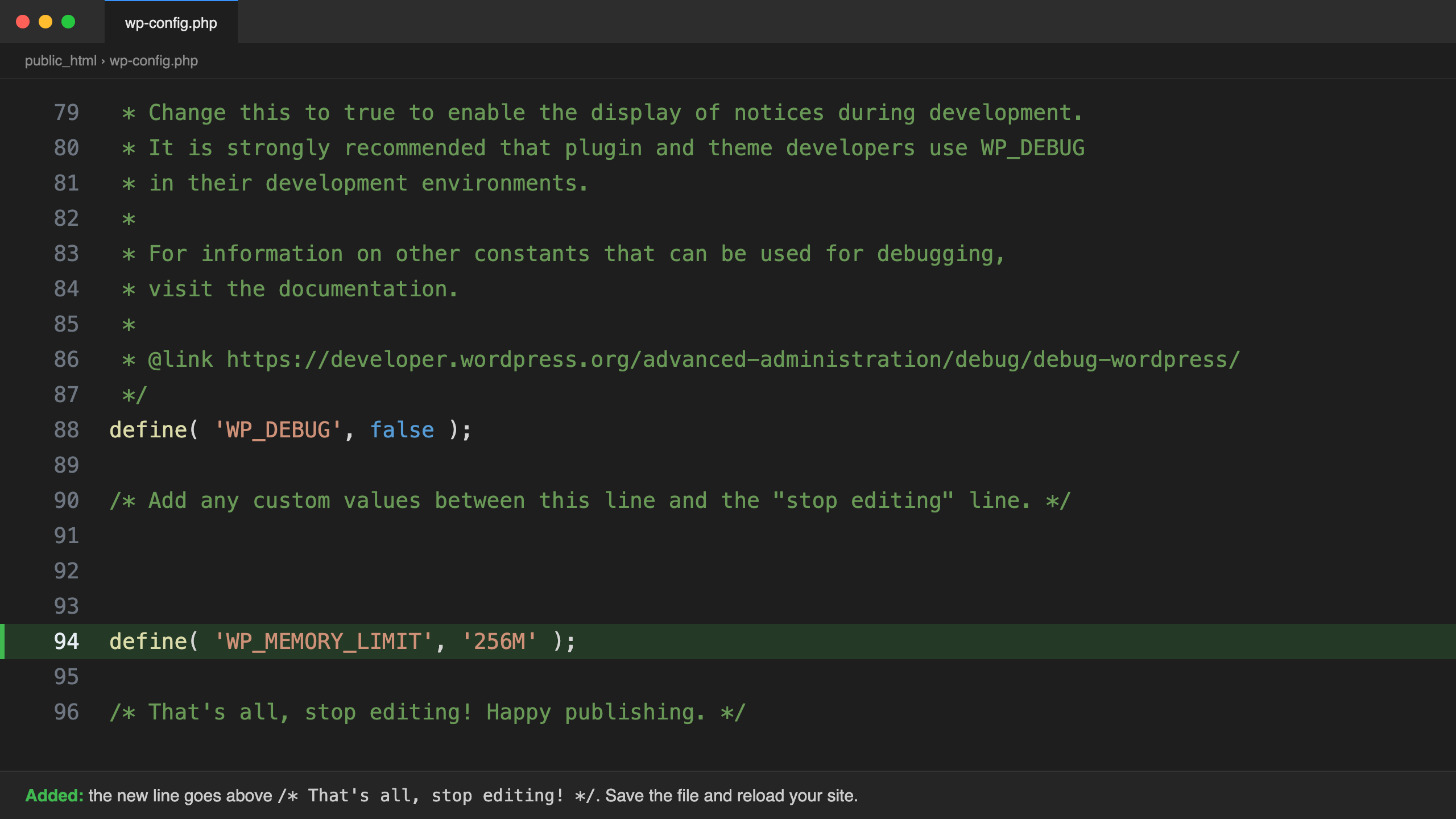Click the yellow minimize window button
The width and height of the screenshot is (1456, 819).
click(x=46, y=22)
